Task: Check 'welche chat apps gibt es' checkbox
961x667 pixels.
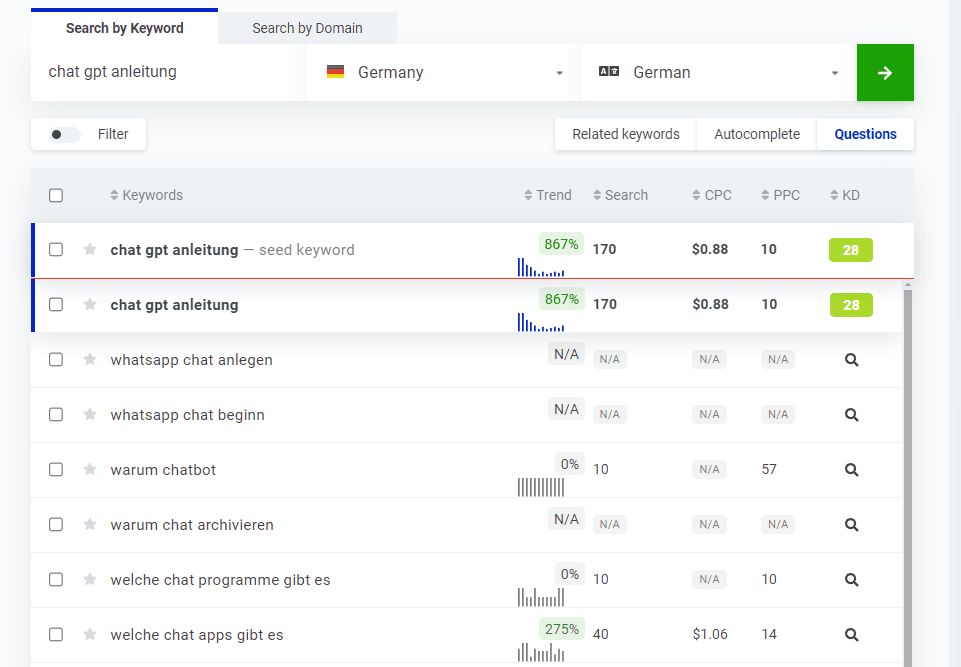Action: (56, 635)
